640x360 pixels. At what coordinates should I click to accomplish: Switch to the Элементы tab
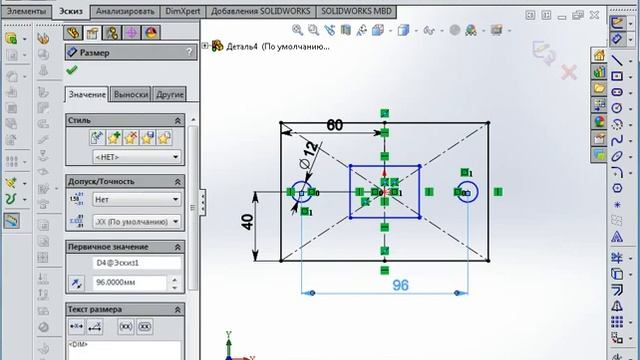click(26, 11)
